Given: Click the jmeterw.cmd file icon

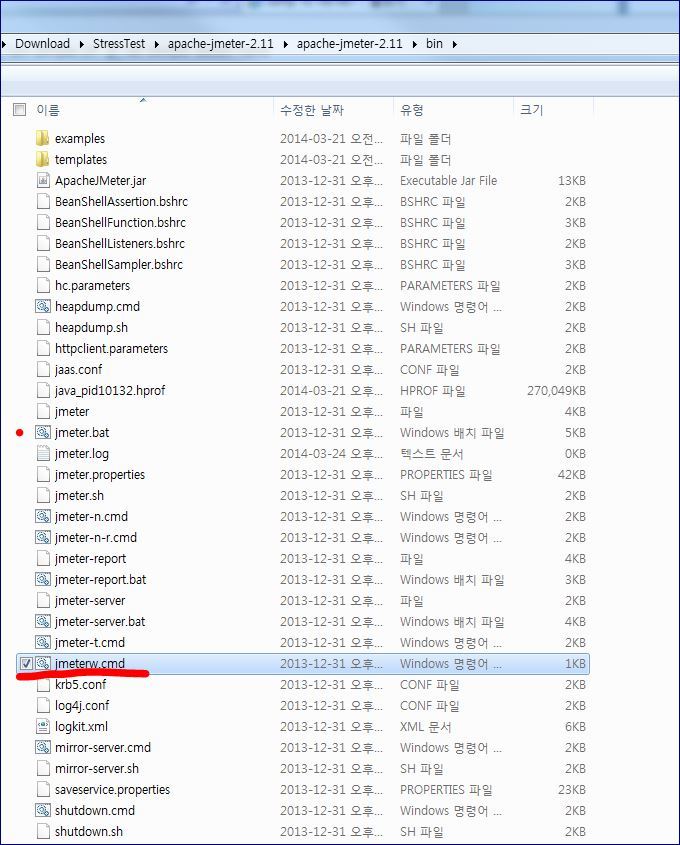Looking at the screenshot, I should pyautogui.click(x=43, y=664).
